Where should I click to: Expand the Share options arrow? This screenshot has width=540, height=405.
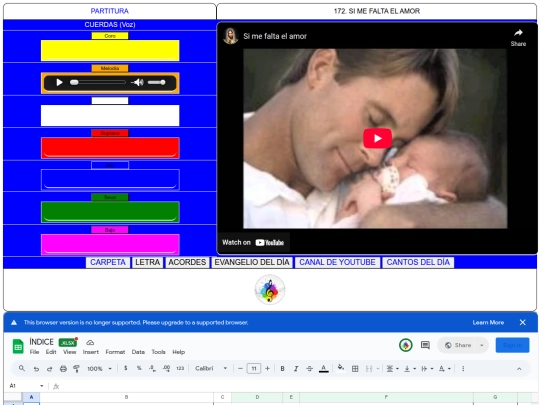(x=482, y=345)
